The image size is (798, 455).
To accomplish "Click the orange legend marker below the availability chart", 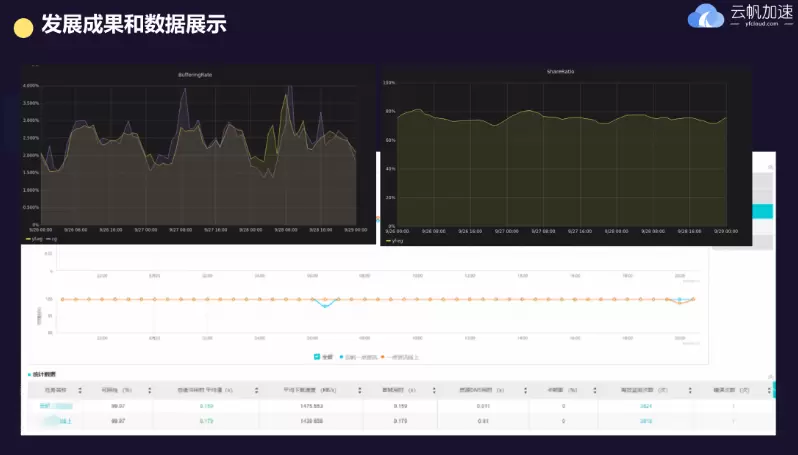I will [382, 357].
